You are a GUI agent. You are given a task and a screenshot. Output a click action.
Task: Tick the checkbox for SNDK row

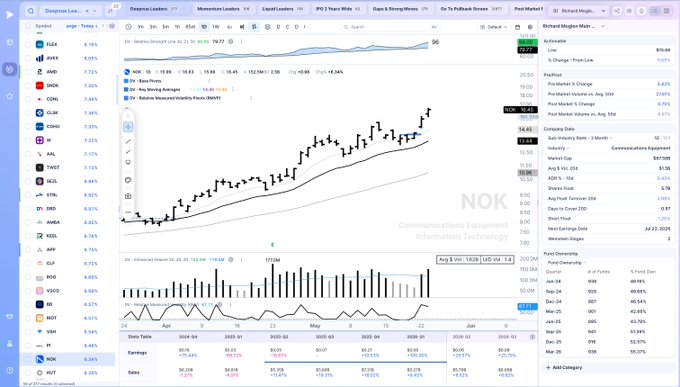pos(28,85)
